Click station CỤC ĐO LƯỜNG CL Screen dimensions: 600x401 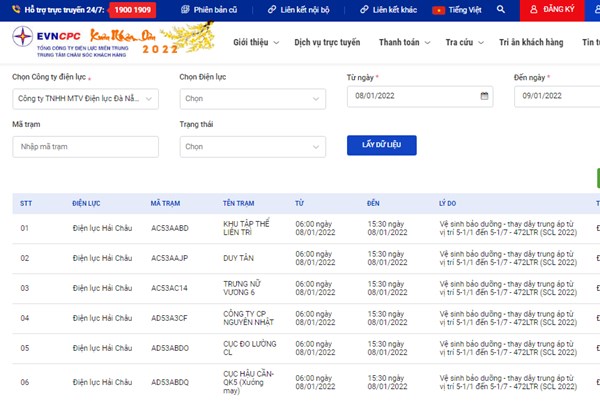click(249, 348)
